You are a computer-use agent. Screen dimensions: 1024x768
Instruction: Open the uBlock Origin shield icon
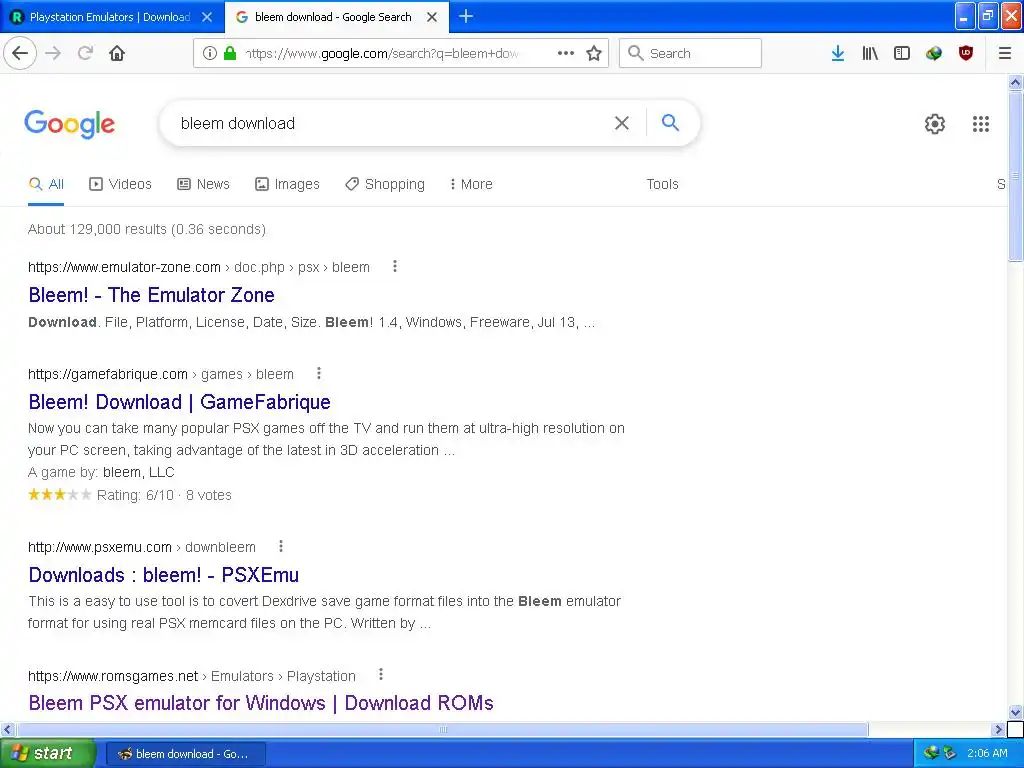pos(966,53)
